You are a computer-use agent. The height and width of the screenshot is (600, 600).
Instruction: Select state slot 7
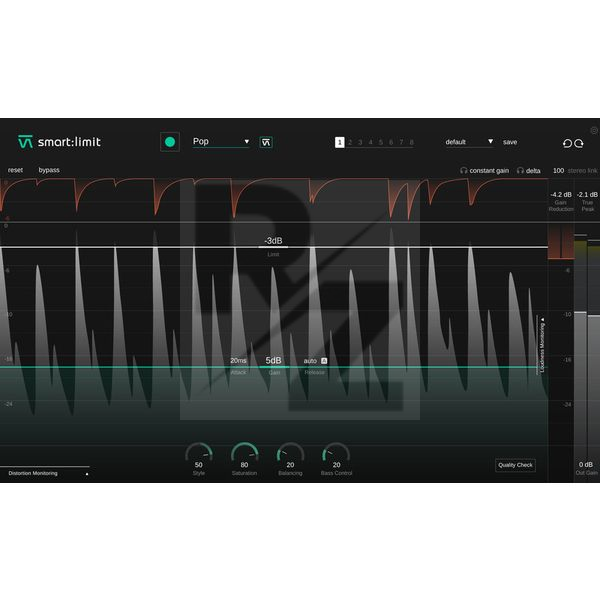click(401, 142)
